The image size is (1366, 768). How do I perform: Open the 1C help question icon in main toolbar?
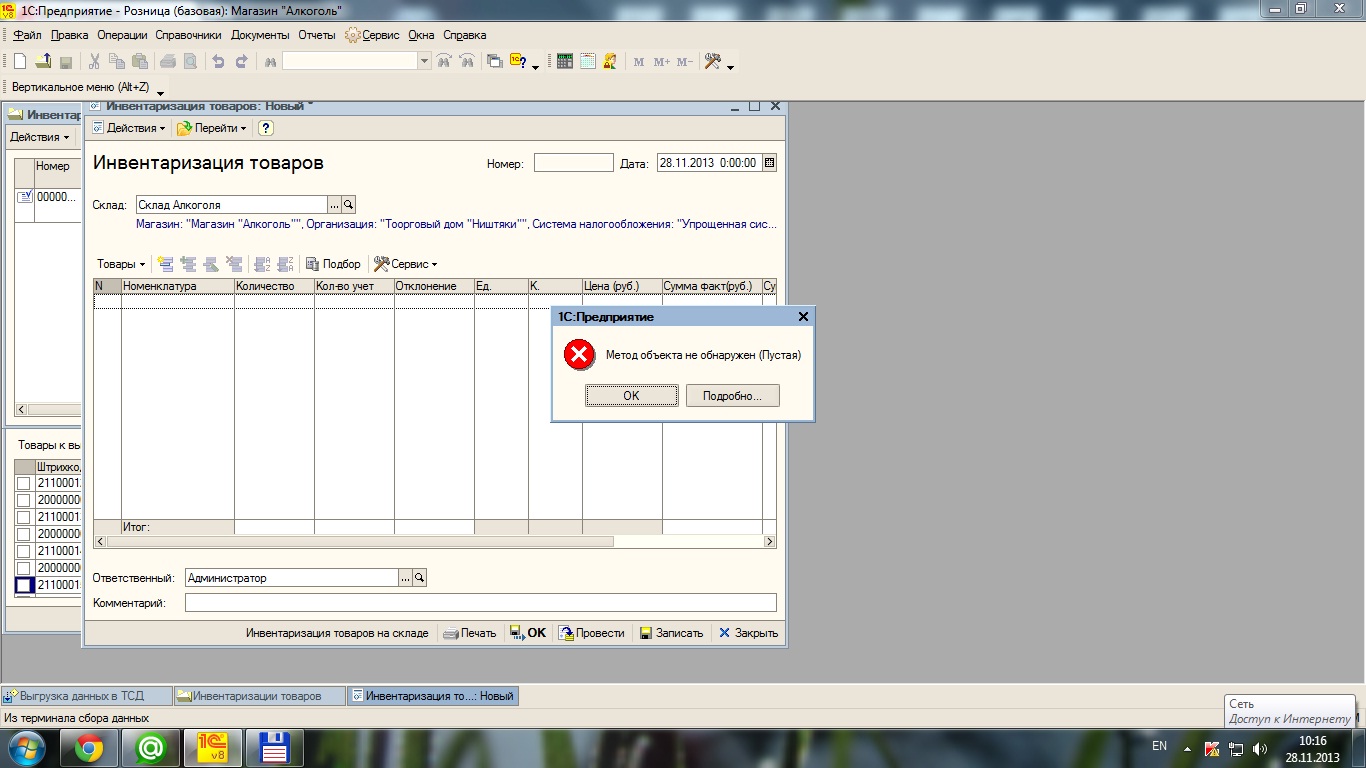tap(518, 62)
